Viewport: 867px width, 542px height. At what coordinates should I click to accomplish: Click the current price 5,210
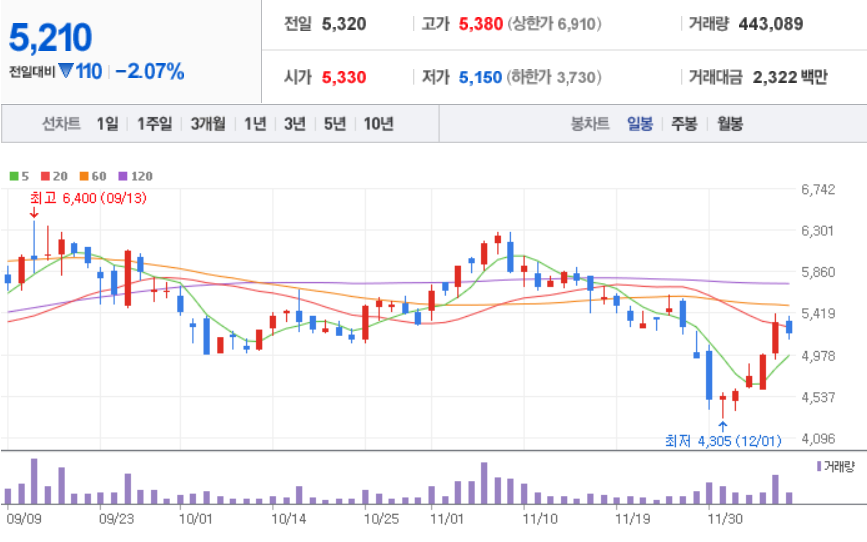point(50,38)
